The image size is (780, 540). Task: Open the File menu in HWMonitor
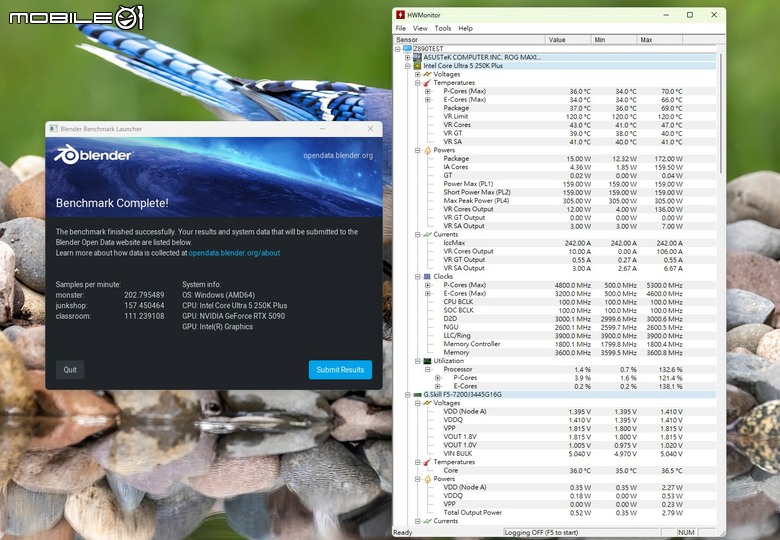[400, 28]
